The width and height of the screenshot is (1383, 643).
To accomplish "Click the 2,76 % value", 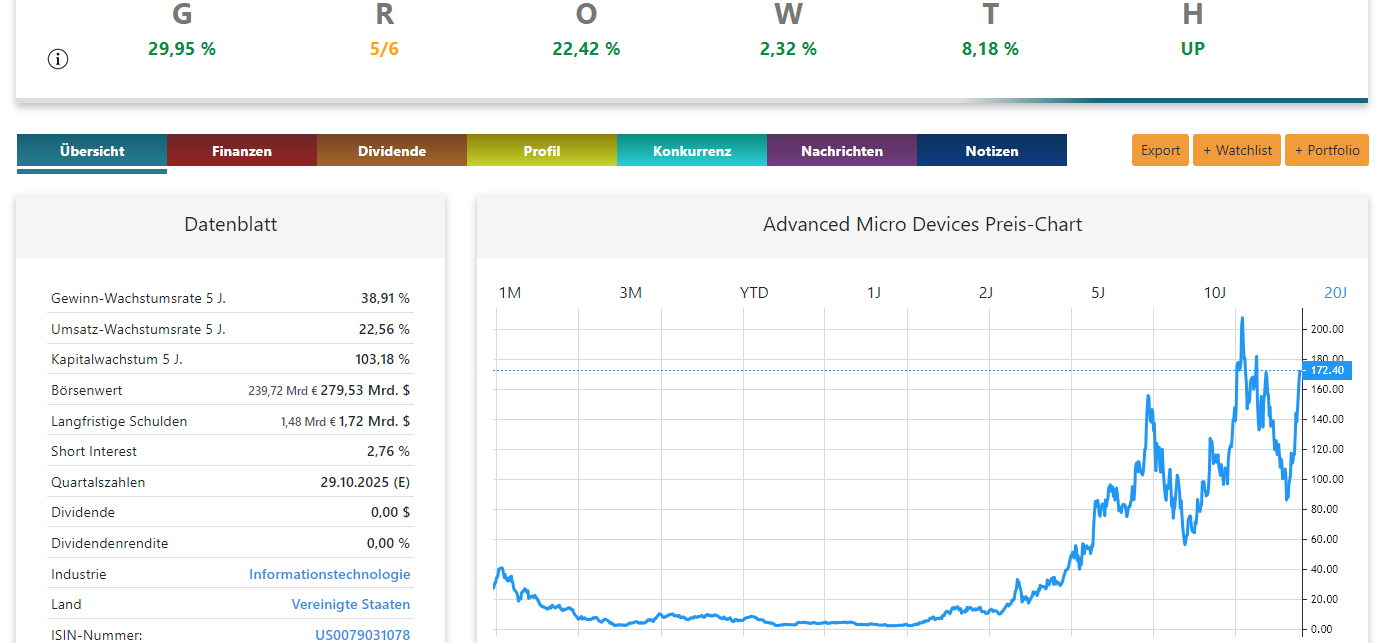I will point(388,451).
